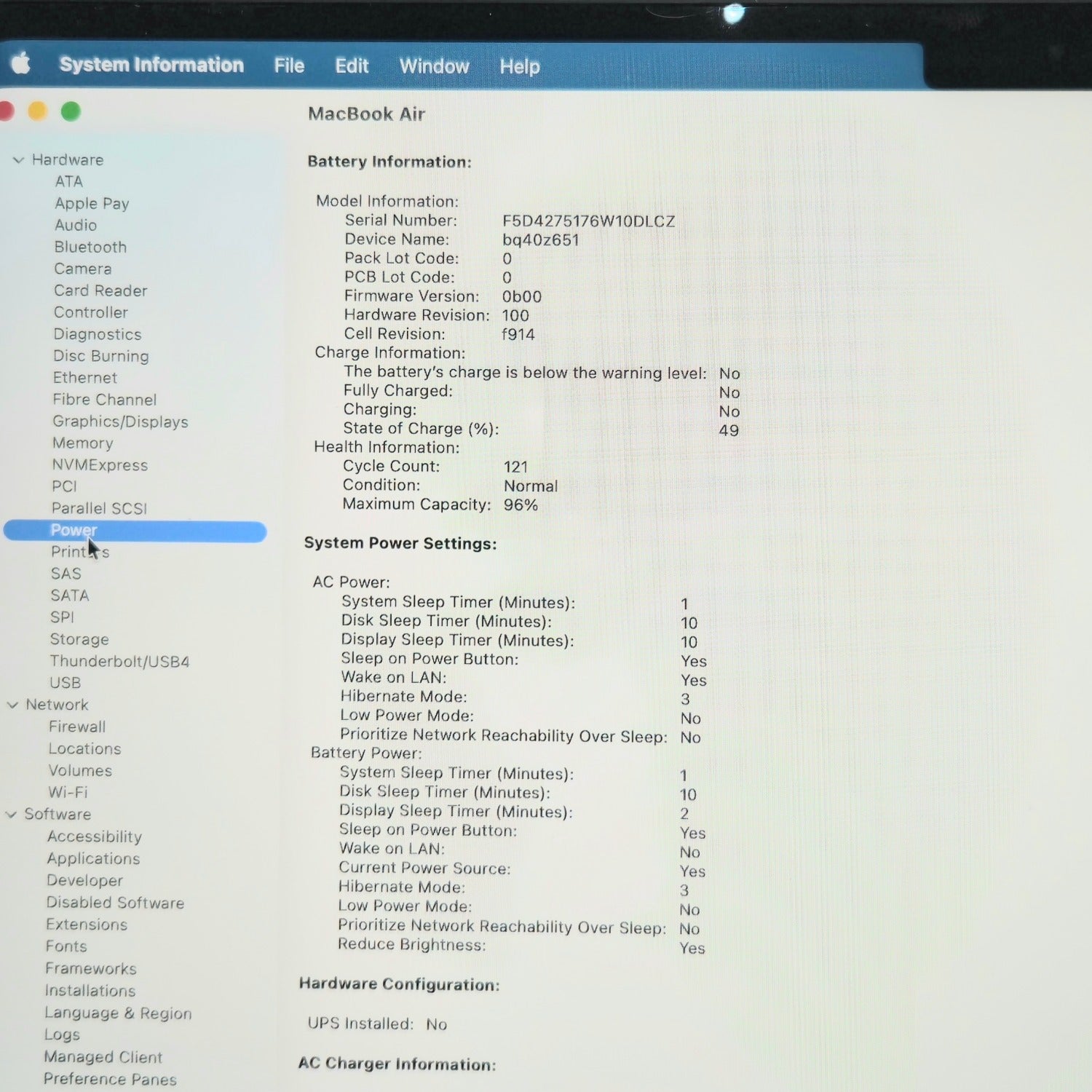Viewport: 1092px width, 1092px height.
Task: Select Volumes under Network
Action: click(x=80, y=770)
